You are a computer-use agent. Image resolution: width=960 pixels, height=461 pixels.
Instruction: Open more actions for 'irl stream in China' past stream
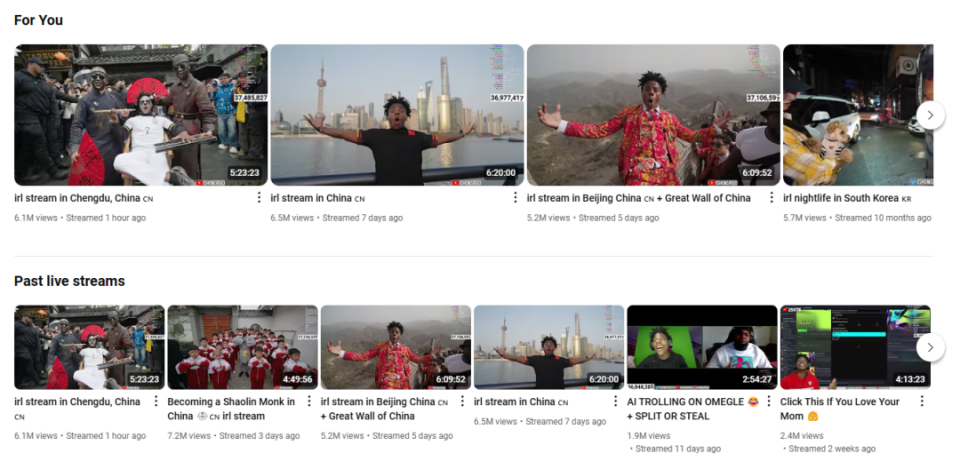[x=615, y=401]
